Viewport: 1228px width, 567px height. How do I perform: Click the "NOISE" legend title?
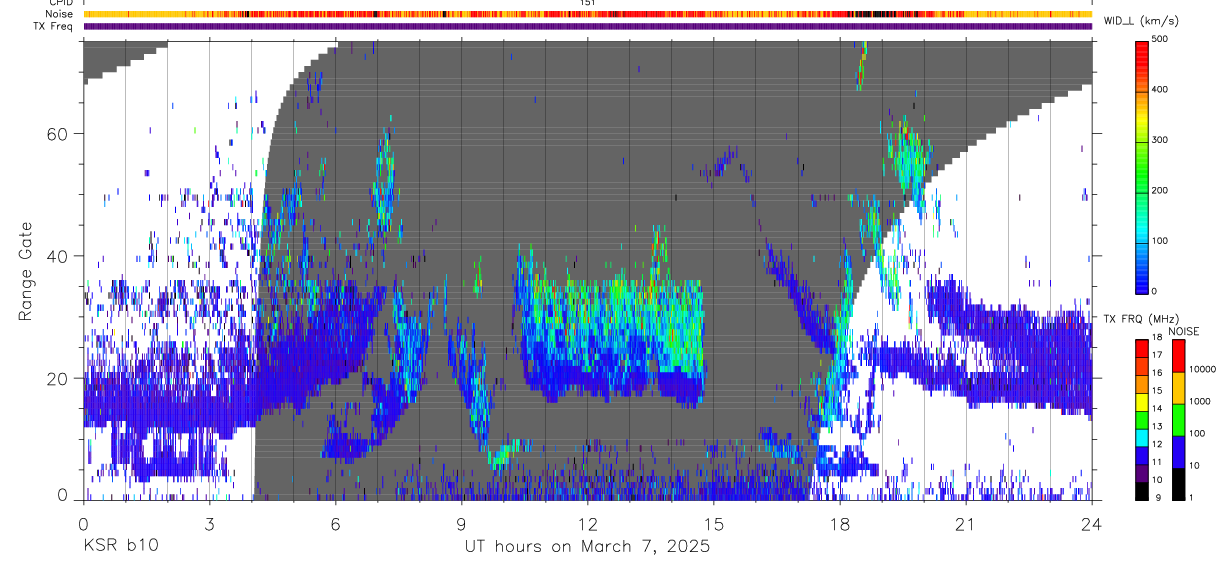pos(1184,332)
